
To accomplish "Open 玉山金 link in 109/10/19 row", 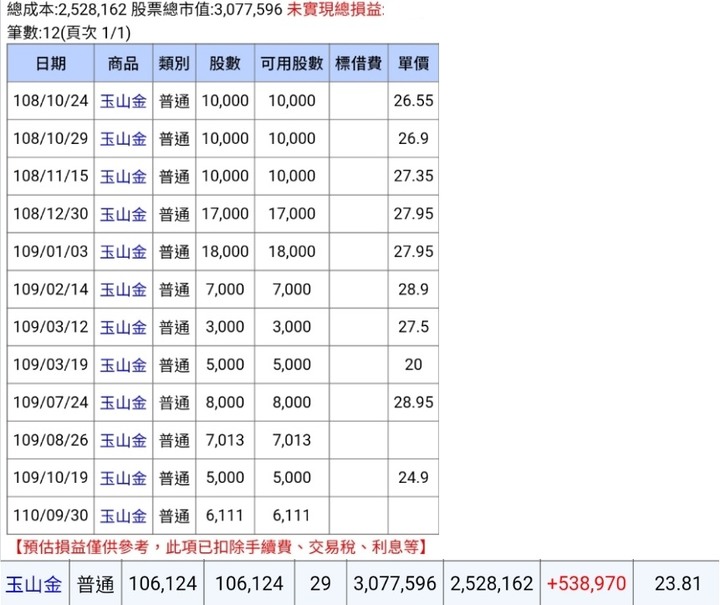I will coord(123,478).
